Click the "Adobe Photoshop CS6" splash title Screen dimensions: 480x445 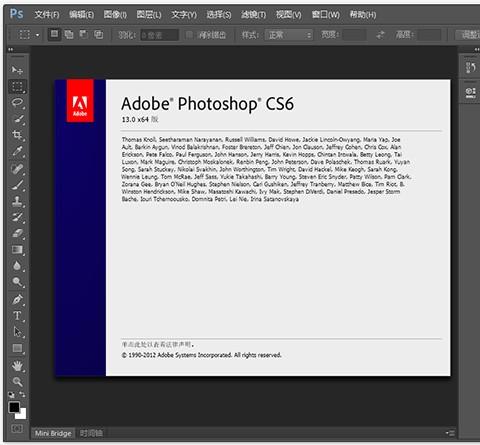[207, 104]
